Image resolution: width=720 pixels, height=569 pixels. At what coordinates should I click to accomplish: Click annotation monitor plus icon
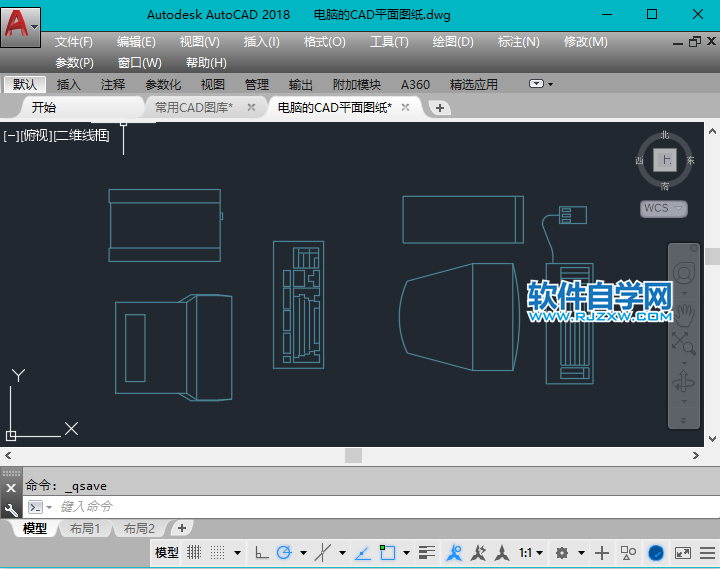[602, 553]
